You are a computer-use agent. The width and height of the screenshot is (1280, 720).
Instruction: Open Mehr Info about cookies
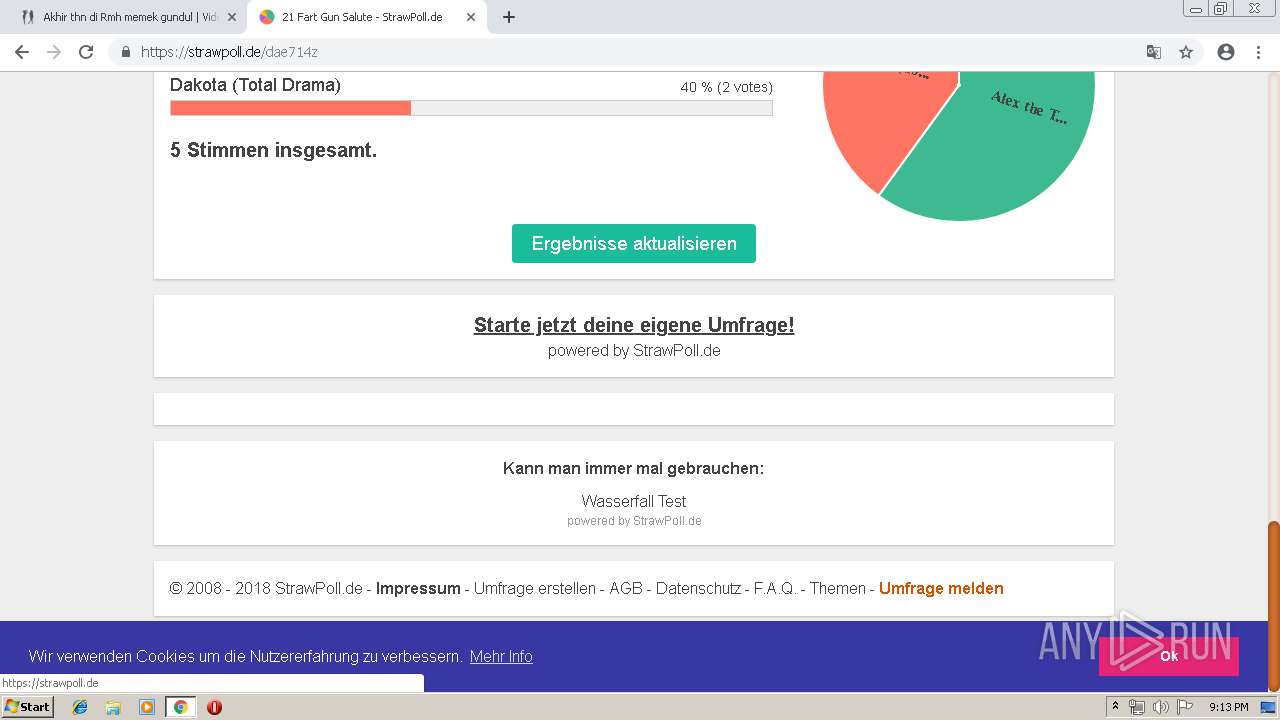(x=501, y=656)
